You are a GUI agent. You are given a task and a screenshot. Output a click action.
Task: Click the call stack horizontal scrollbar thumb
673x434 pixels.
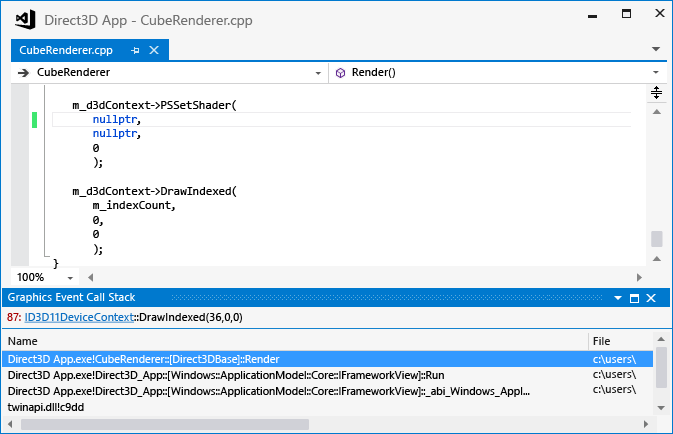[x=165, y=425]
